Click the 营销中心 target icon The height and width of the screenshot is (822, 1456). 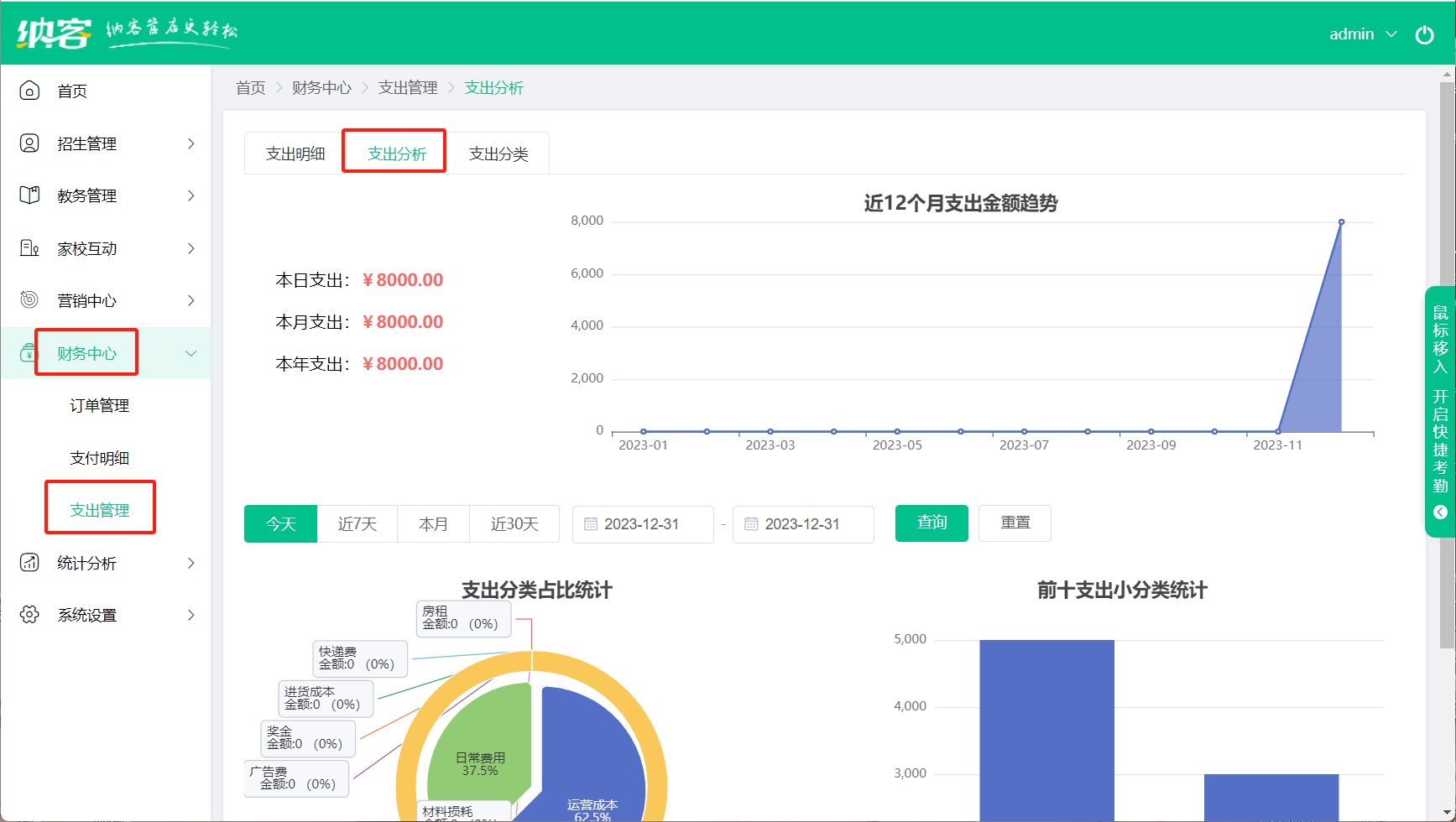pos(29,300)
